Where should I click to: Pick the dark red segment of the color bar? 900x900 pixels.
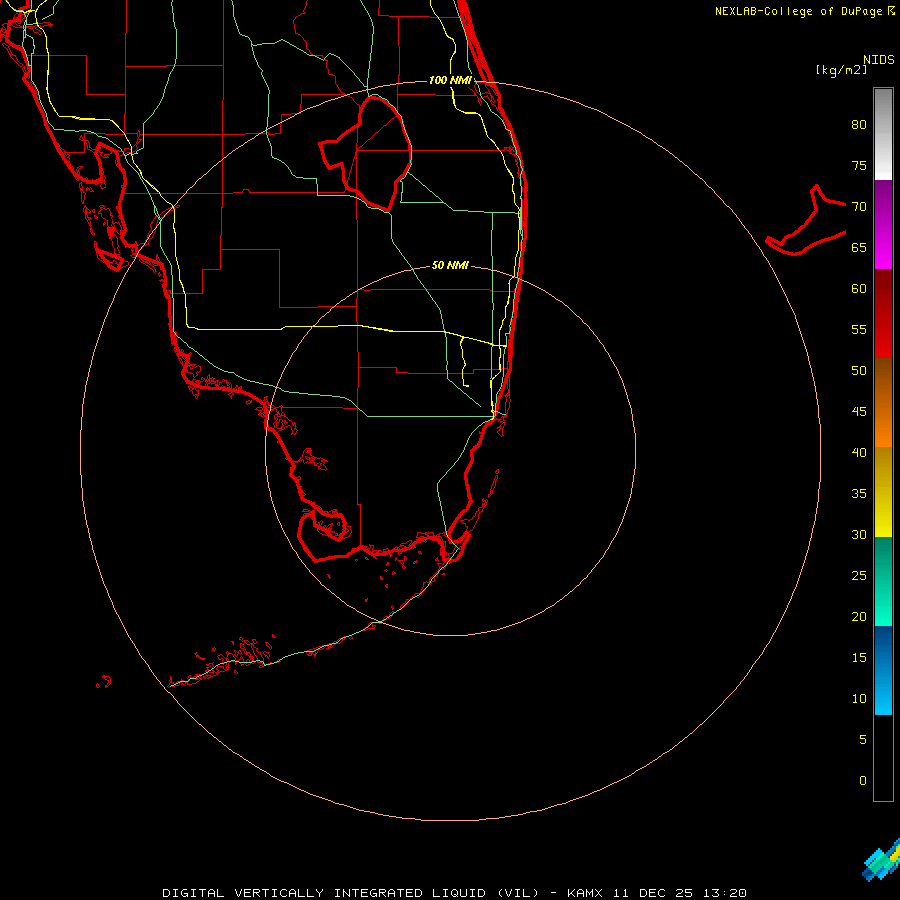(x=883, y=313)
